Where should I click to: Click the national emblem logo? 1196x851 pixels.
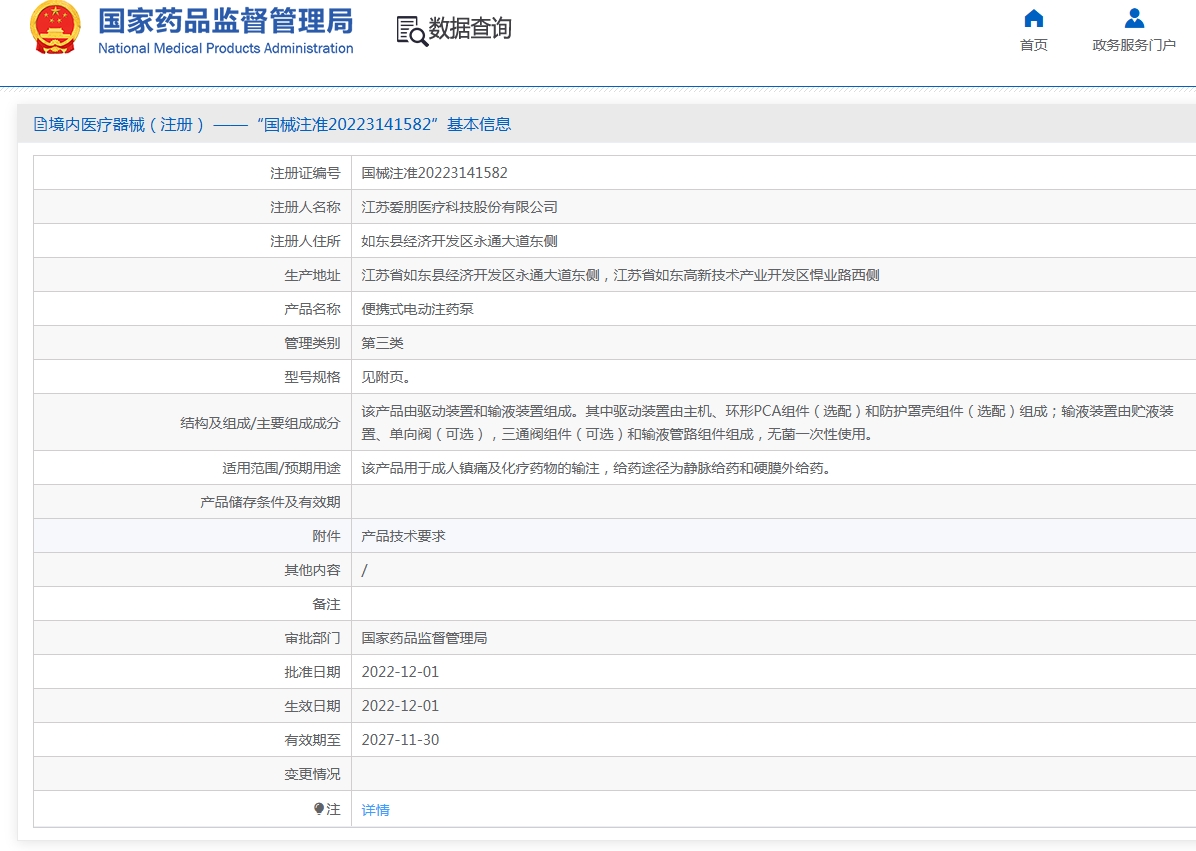pyautogui.click(x=55, y=27)
